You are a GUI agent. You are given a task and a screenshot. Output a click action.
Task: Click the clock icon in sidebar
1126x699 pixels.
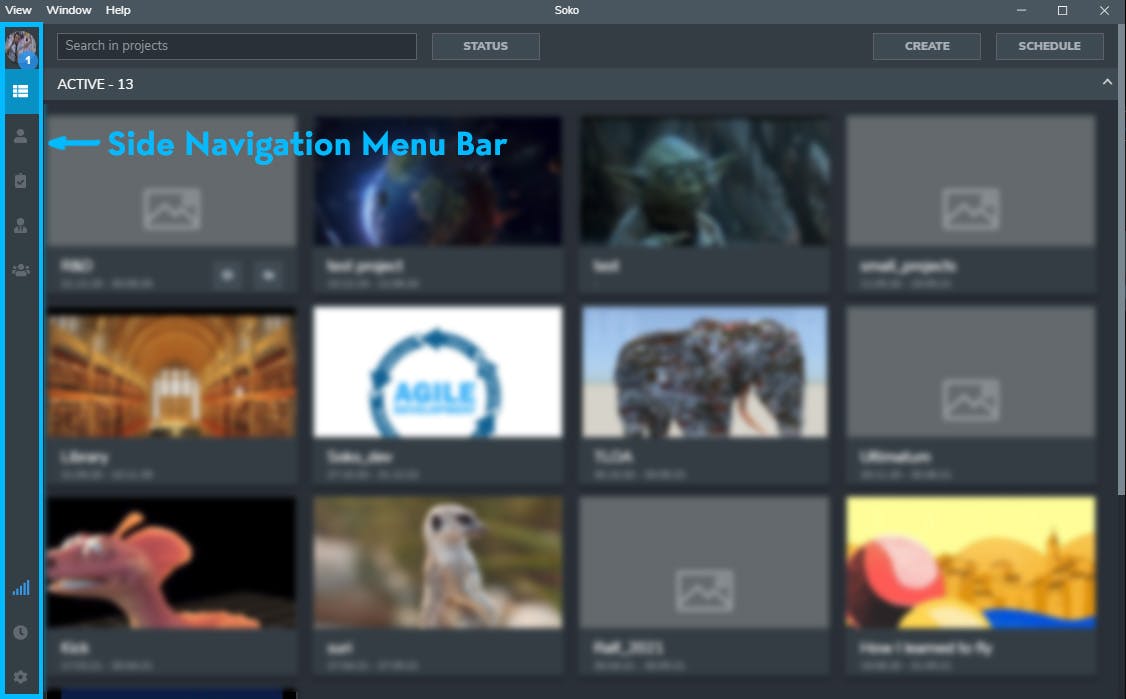click(21, 632)
